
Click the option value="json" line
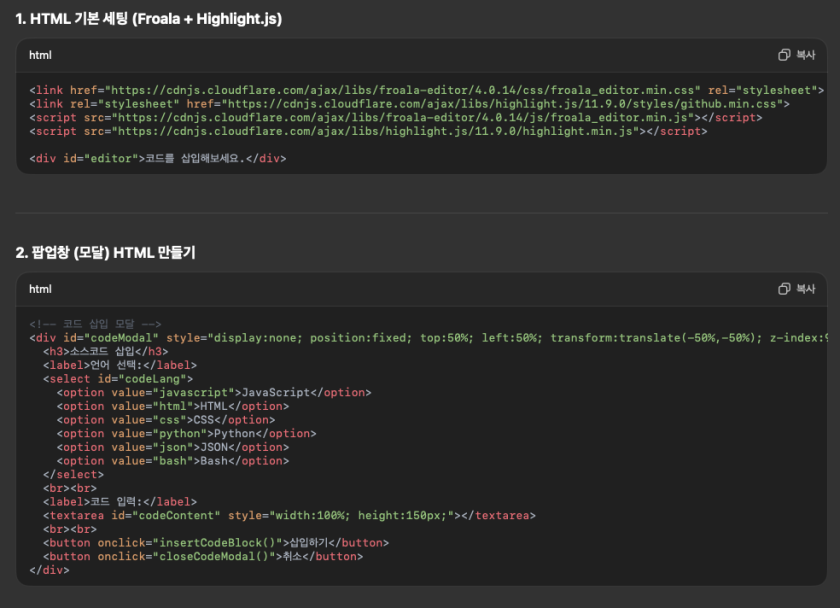click(172, 447)
